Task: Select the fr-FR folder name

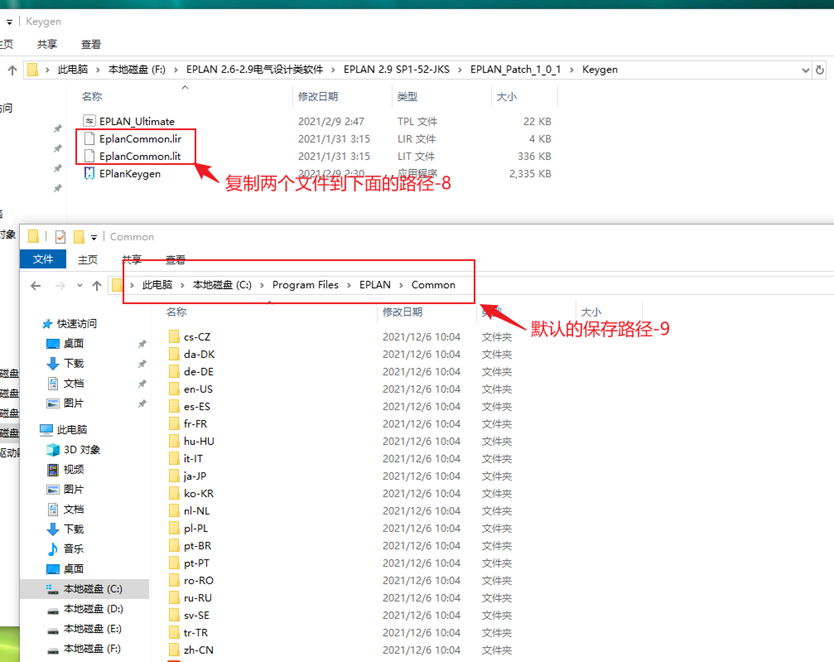Action: coord(196,424)
